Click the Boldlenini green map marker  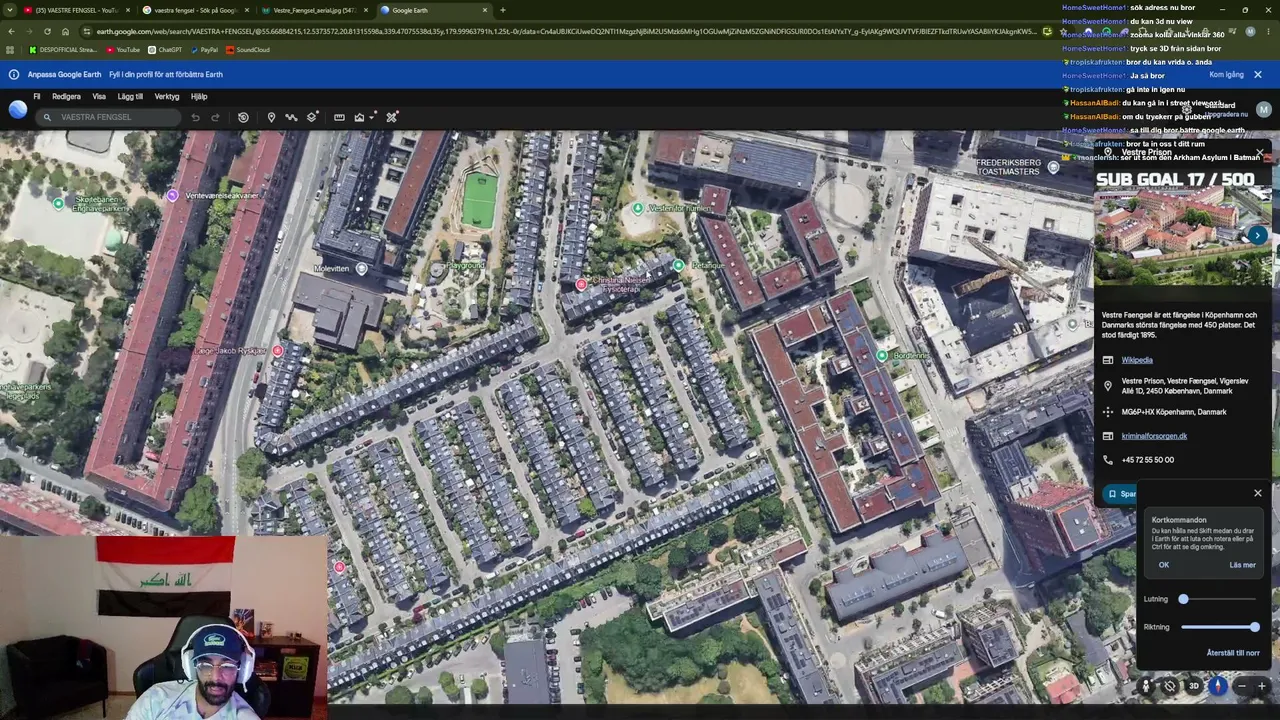pyautogui.click(x=882, y=355)
